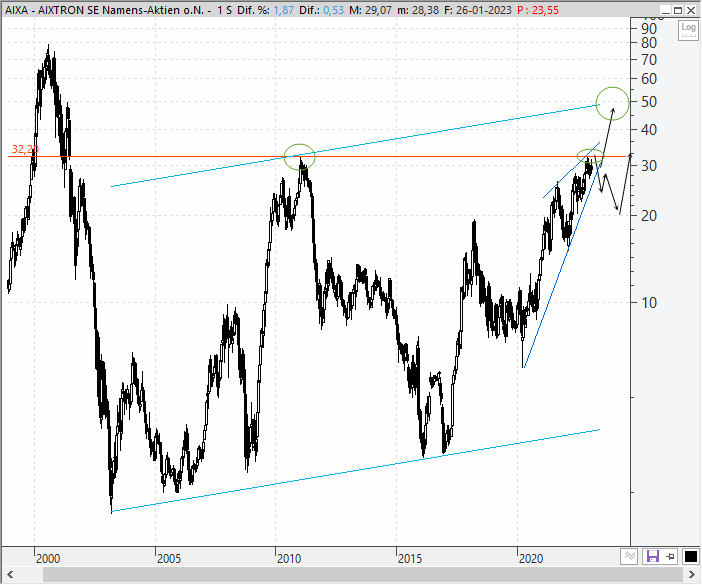Click the 10 price axis label
Viewport: 702px width, 585px height.
(x=649, y=303)
